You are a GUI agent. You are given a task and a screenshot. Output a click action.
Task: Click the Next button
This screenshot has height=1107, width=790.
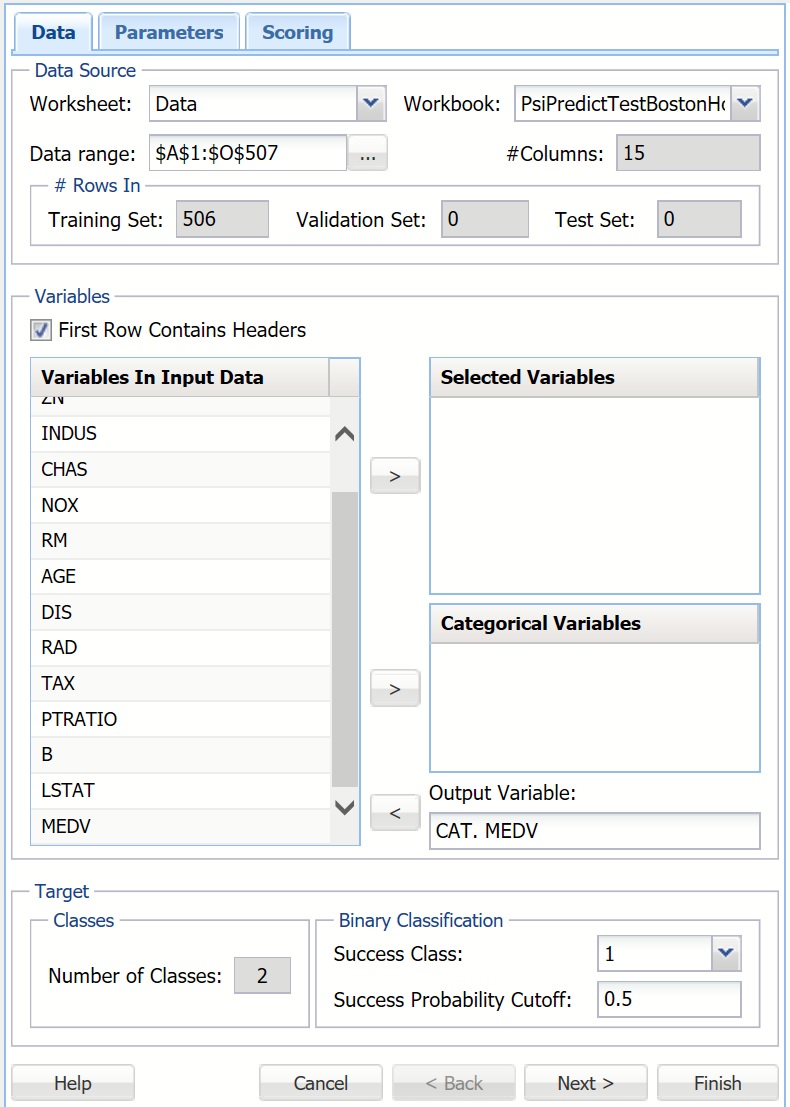[x=585, y=1083]
